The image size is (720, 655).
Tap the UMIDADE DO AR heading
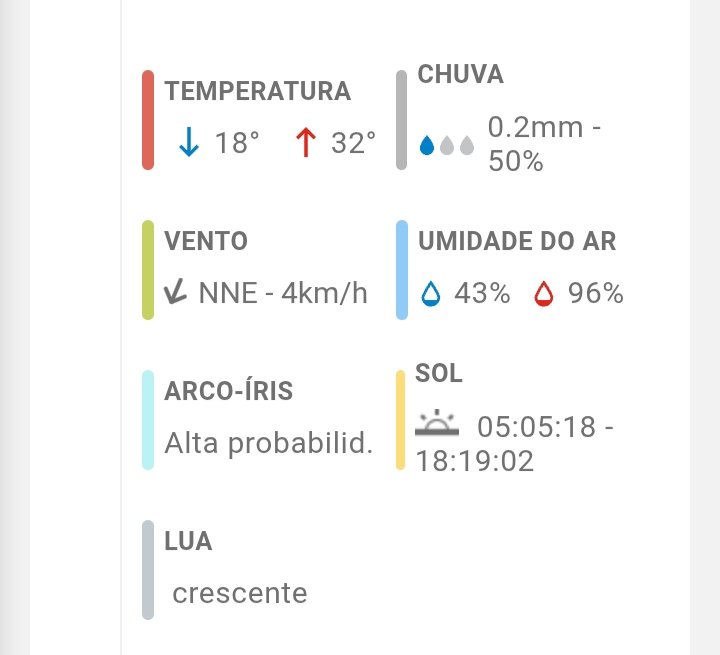(x=516, y=242)
